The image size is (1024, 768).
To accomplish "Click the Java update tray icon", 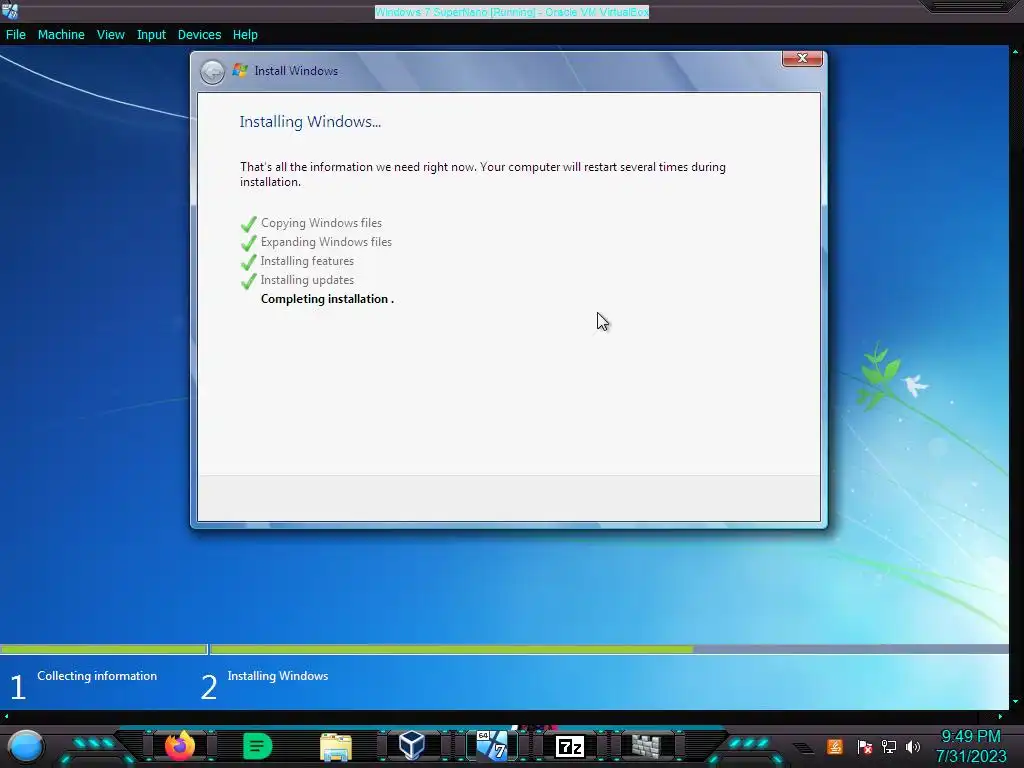I will (x=835, y=746).
